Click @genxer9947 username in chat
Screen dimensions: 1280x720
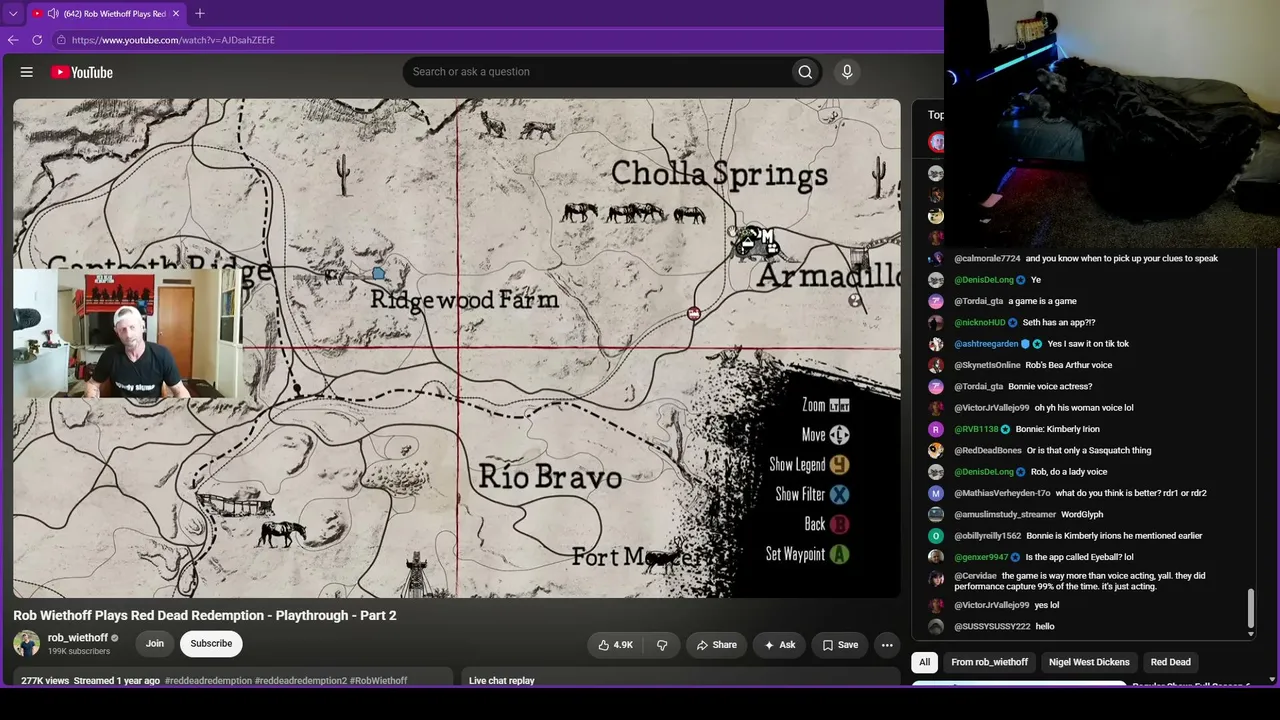(981, 557)
